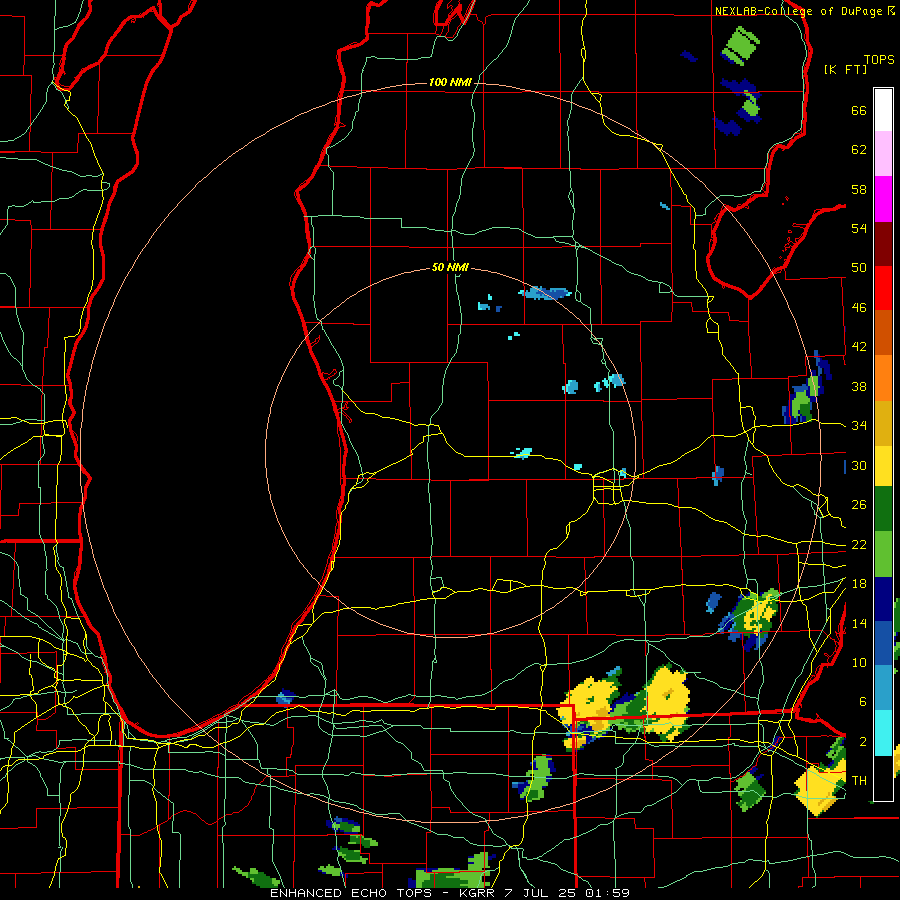
Task: Click the 50 NMI range ring label
Action: (451, 267)
